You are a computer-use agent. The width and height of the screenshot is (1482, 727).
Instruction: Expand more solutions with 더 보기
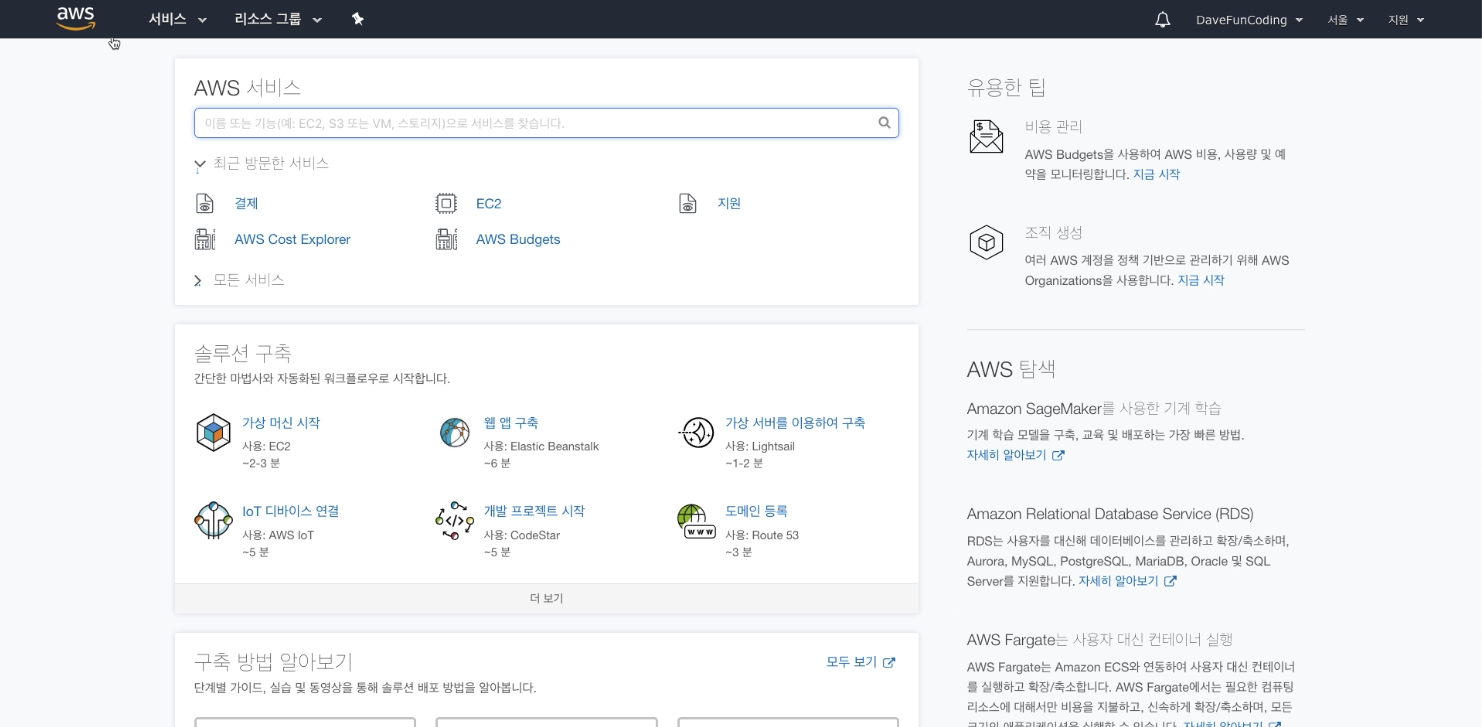tap(546, 598)
